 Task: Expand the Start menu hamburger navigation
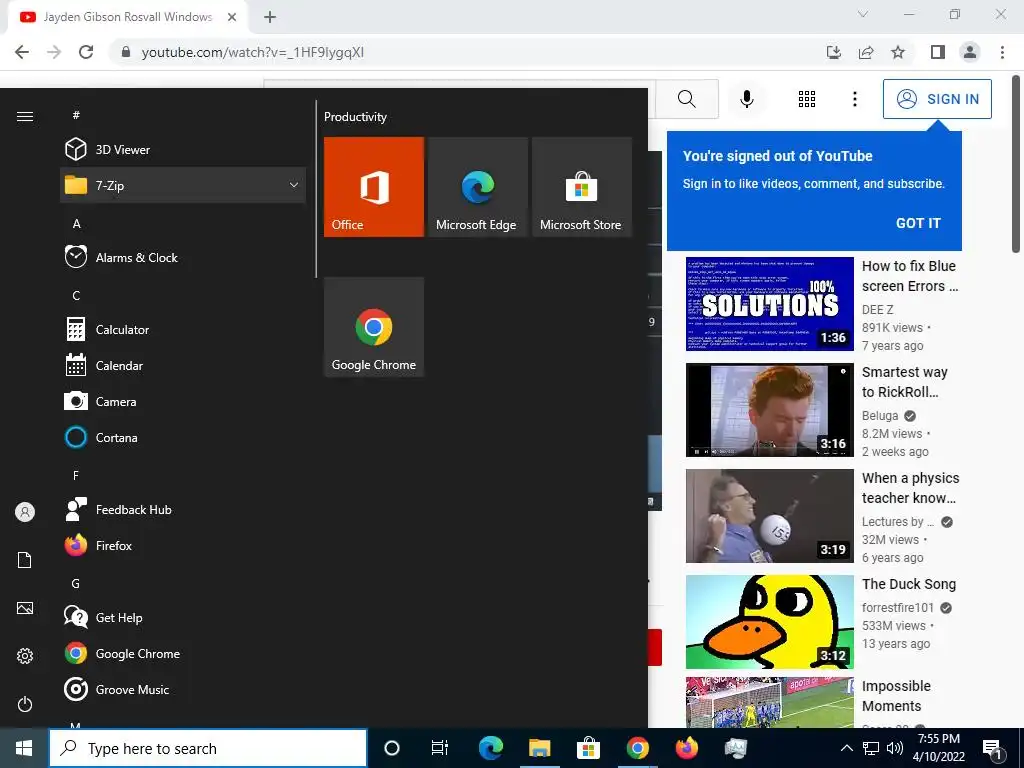[25, 116]
